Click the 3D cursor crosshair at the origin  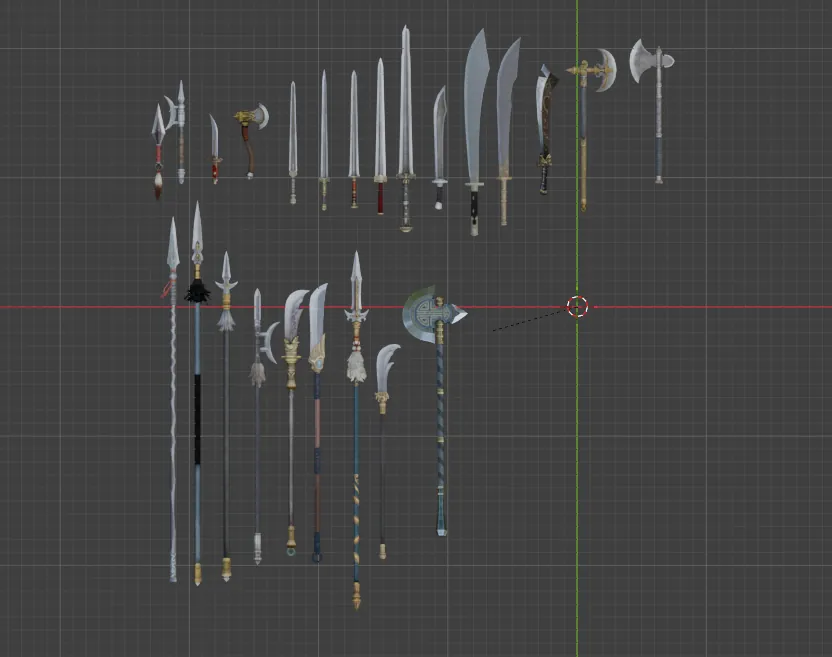[x=577, y=306]
